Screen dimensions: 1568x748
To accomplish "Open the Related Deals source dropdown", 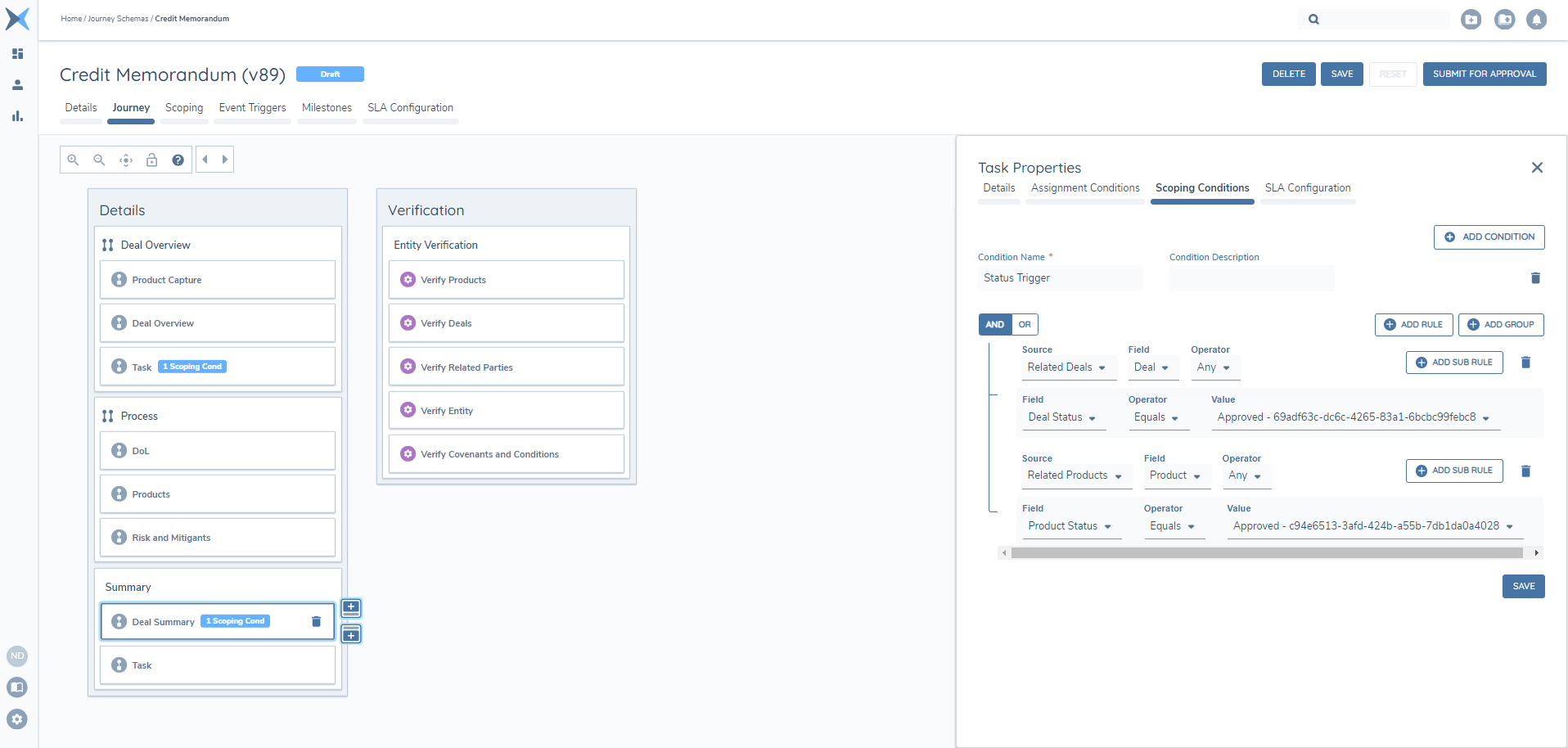I will [x=1067, y=367].
